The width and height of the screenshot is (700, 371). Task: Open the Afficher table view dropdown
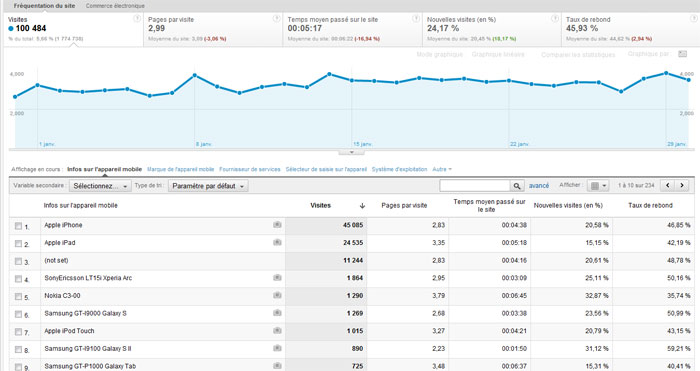598,186
